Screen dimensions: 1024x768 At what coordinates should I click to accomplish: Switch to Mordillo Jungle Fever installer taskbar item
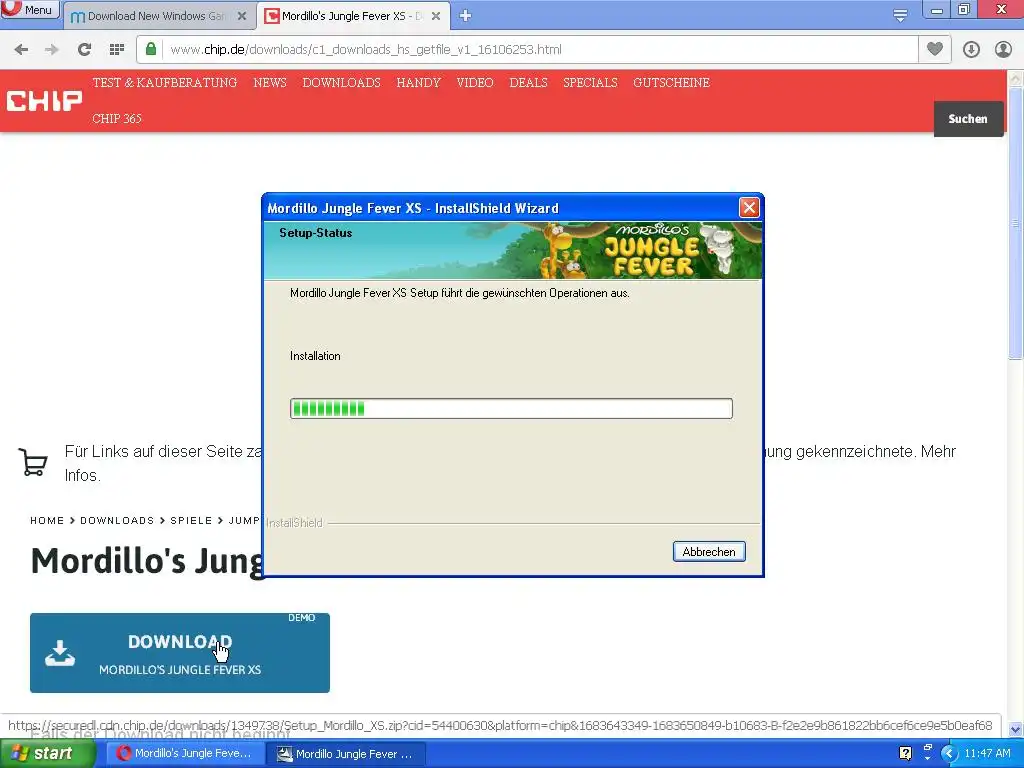click(x=346, y=754)
